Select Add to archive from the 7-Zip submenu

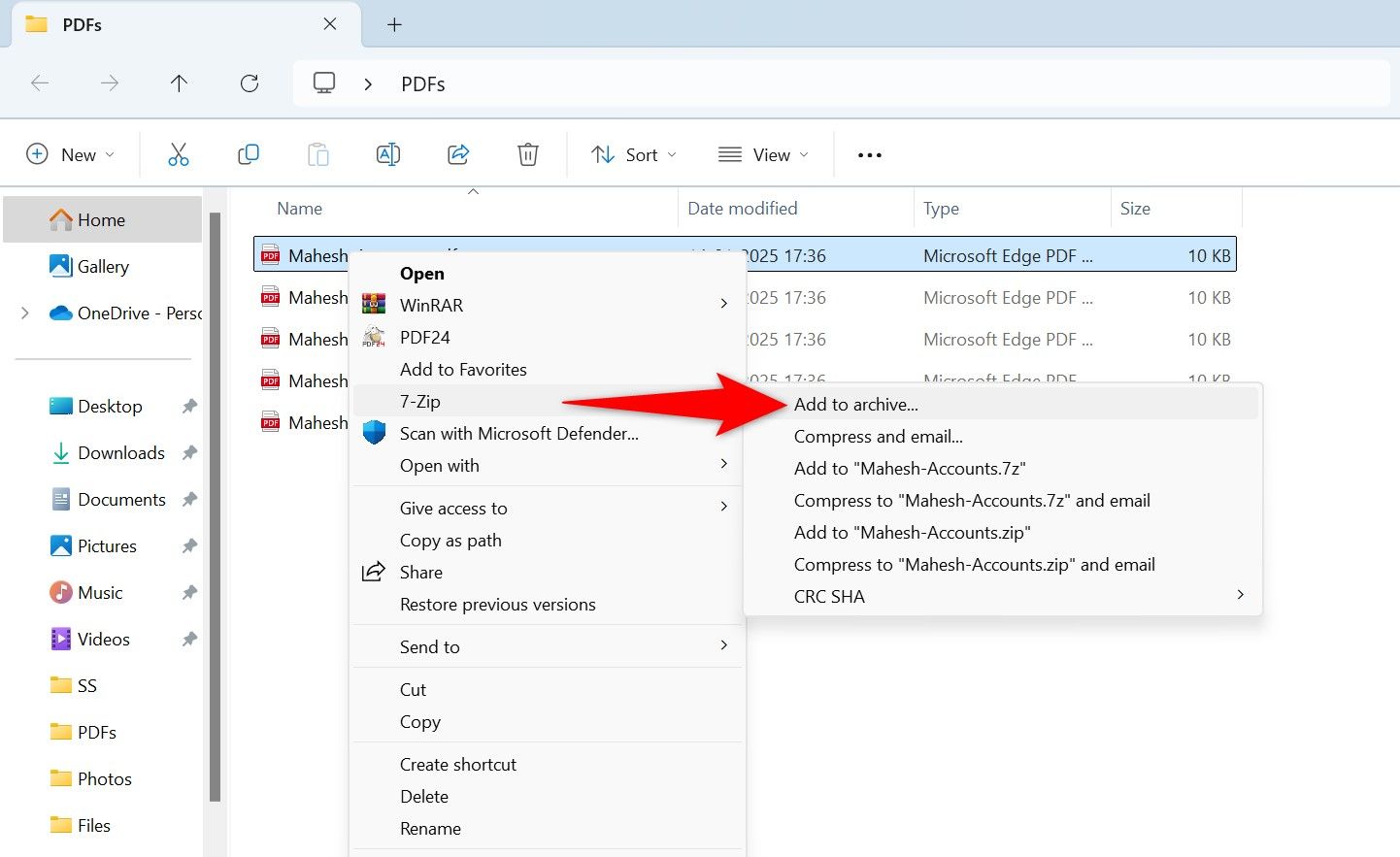pyautogui.click(x=855, y=404)
